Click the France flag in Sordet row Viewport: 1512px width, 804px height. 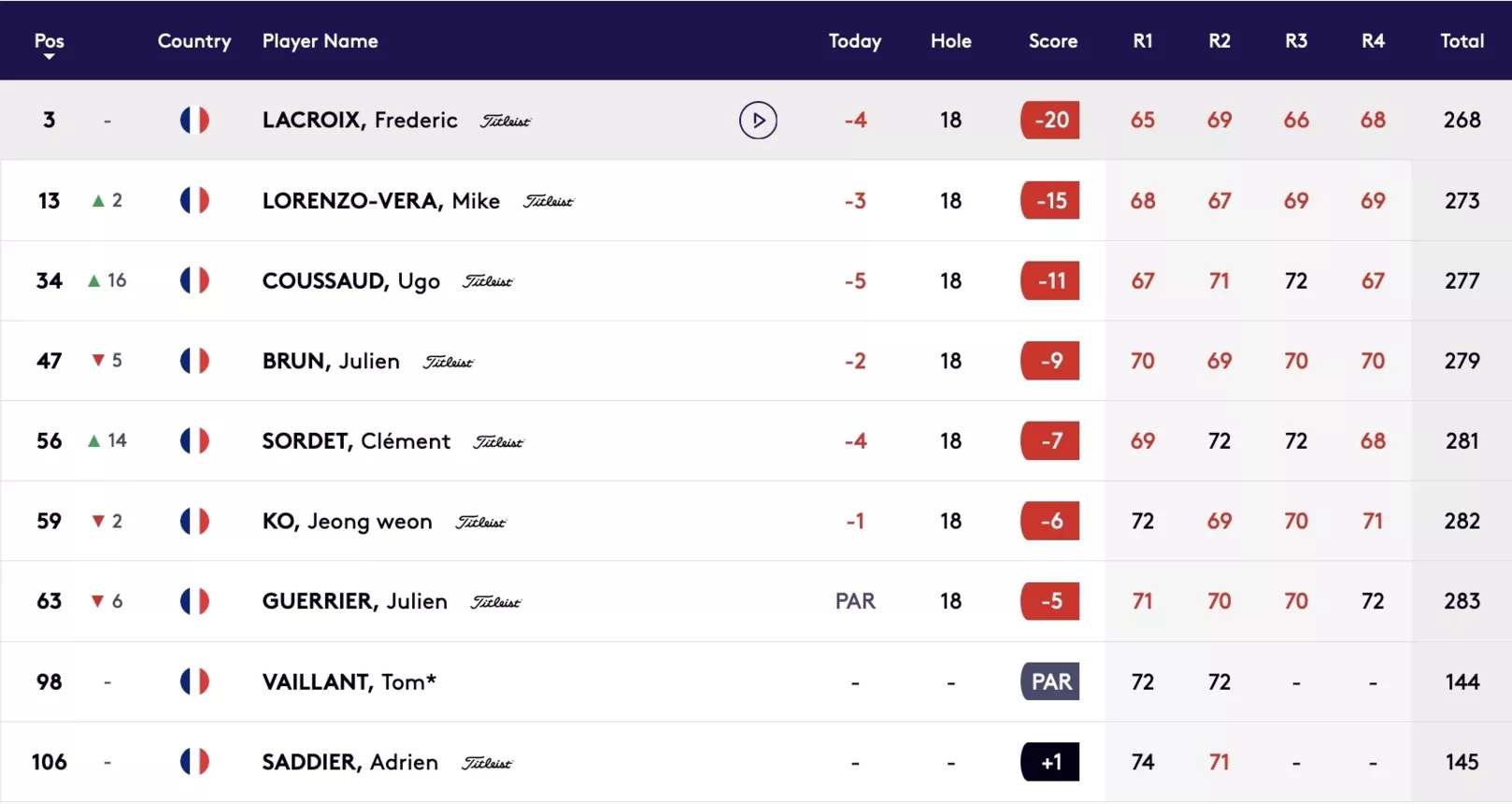click(194, 440)
